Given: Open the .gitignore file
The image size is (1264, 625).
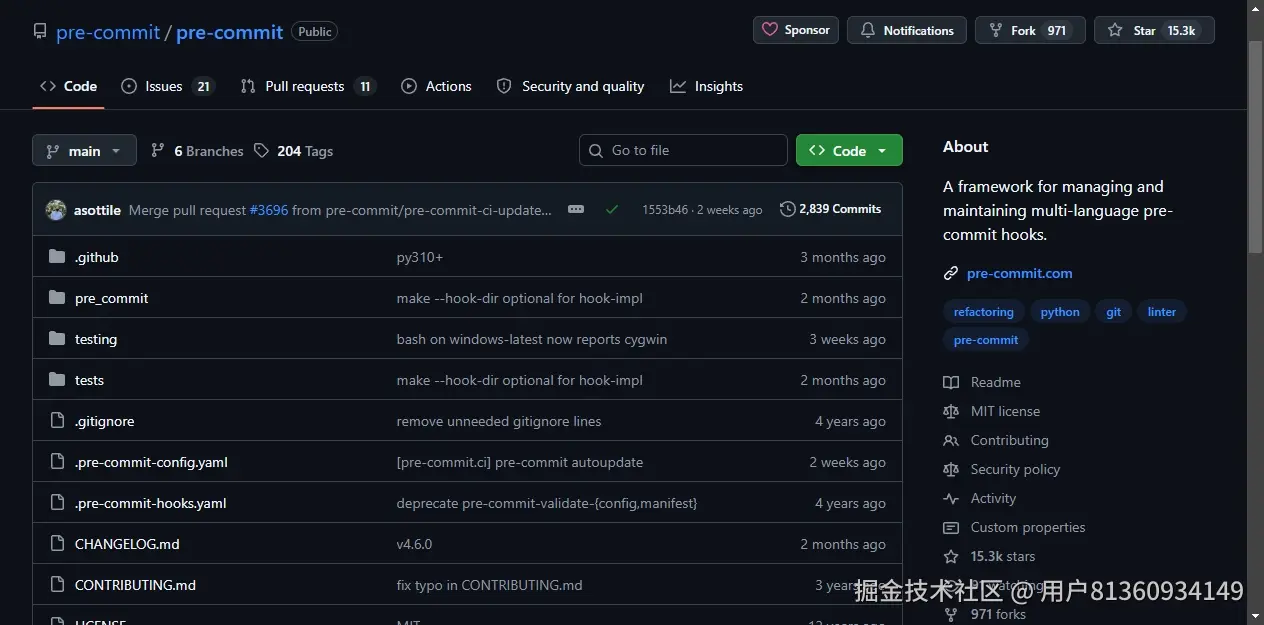Looking at the screenshot, I should tap(104, 421).
